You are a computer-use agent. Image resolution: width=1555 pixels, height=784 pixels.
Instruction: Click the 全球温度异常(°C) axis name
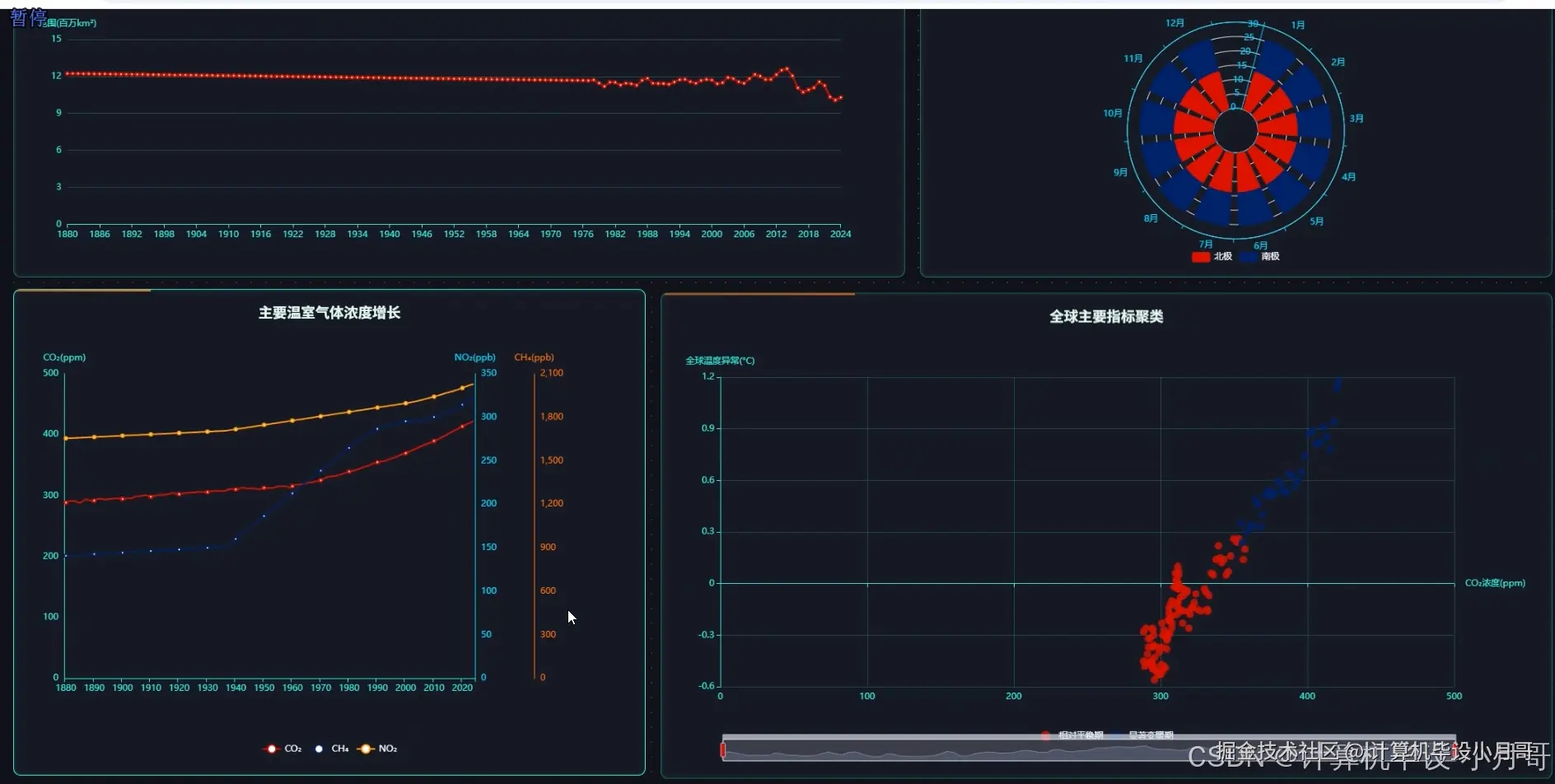point(721,361)
